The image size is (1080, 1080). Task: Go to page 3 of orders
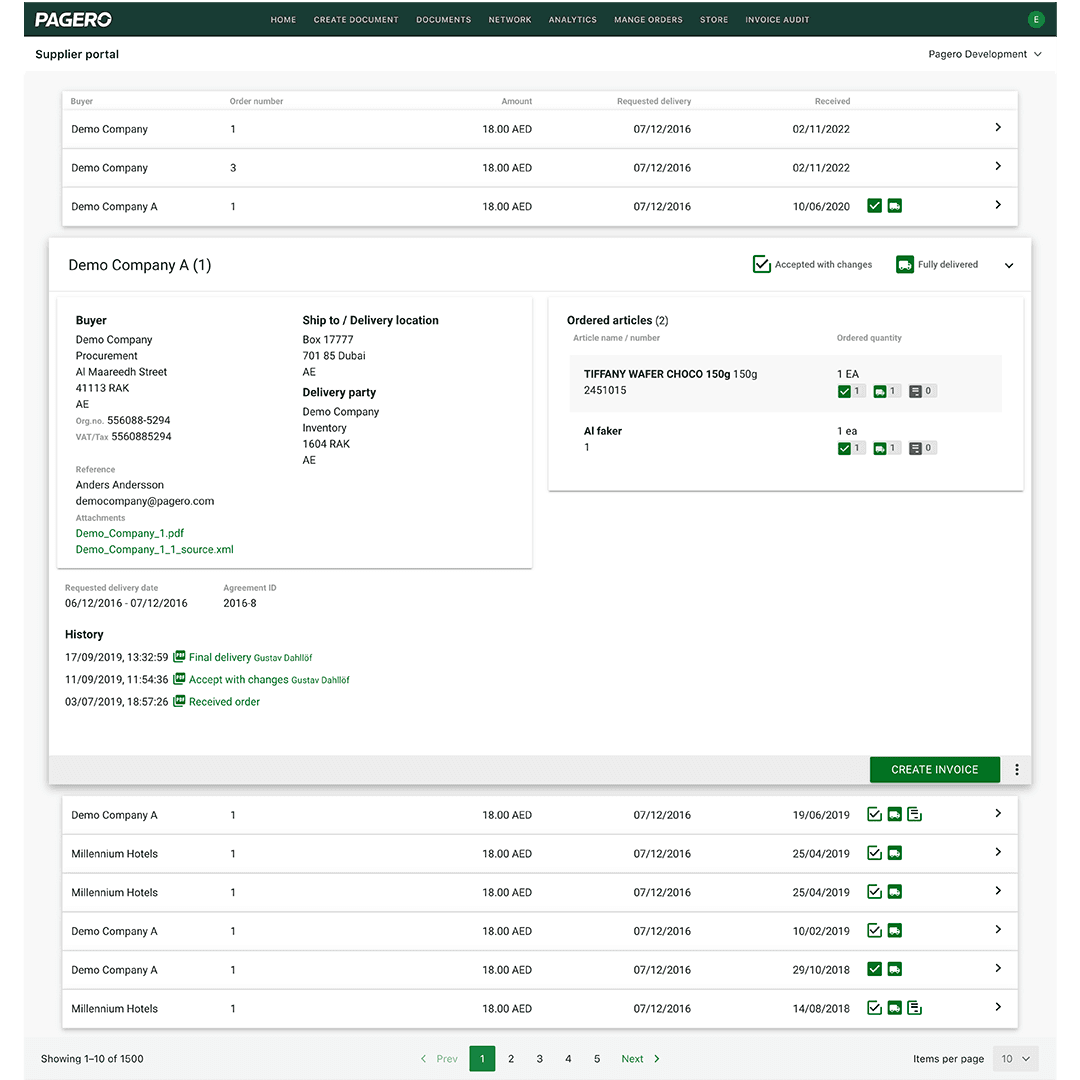coord(539,1059)
